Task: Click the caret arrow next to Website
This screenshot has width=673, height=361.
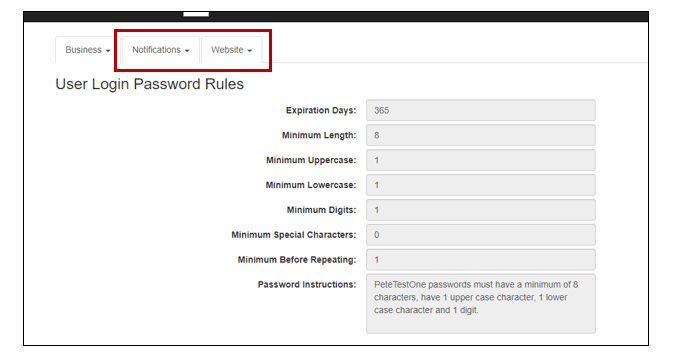Action: click(x=249, y=51)
